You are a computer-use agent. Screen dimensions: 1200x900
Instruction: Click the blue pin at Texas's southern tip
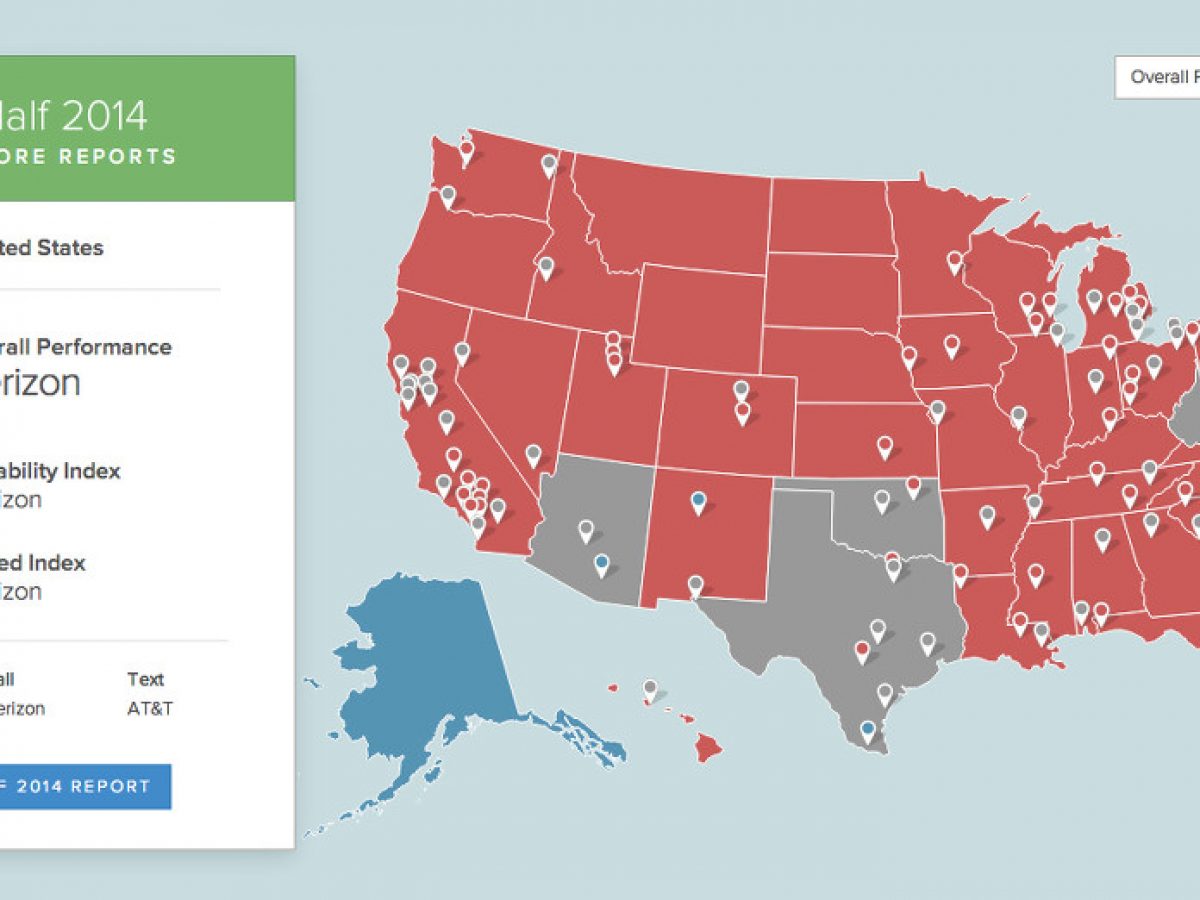(x=868, y=729)
